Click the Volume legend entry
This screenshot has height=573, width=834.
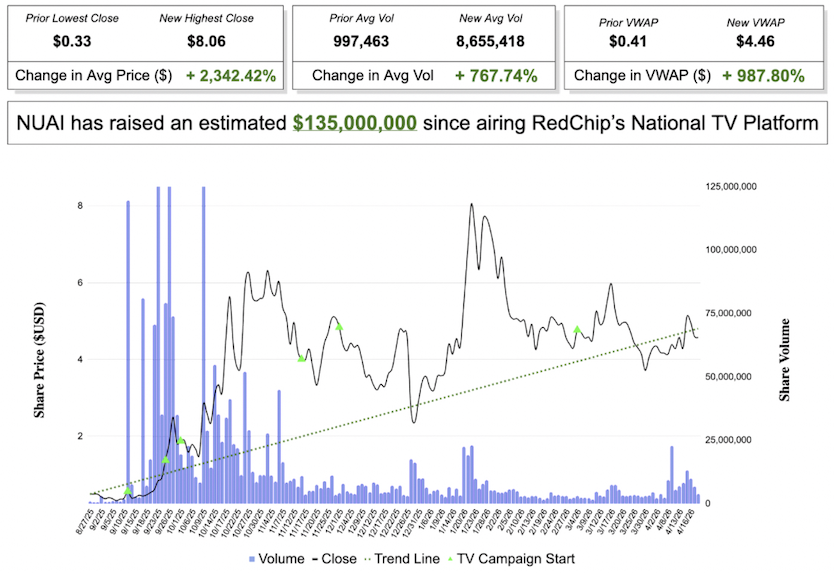click(277, 559)
